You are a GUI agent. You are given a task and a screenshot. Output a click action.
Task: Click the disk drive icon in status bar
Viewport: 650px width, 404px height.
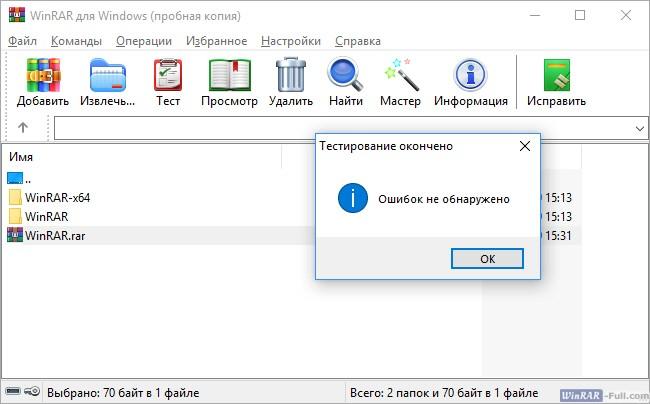coord(12,391)
